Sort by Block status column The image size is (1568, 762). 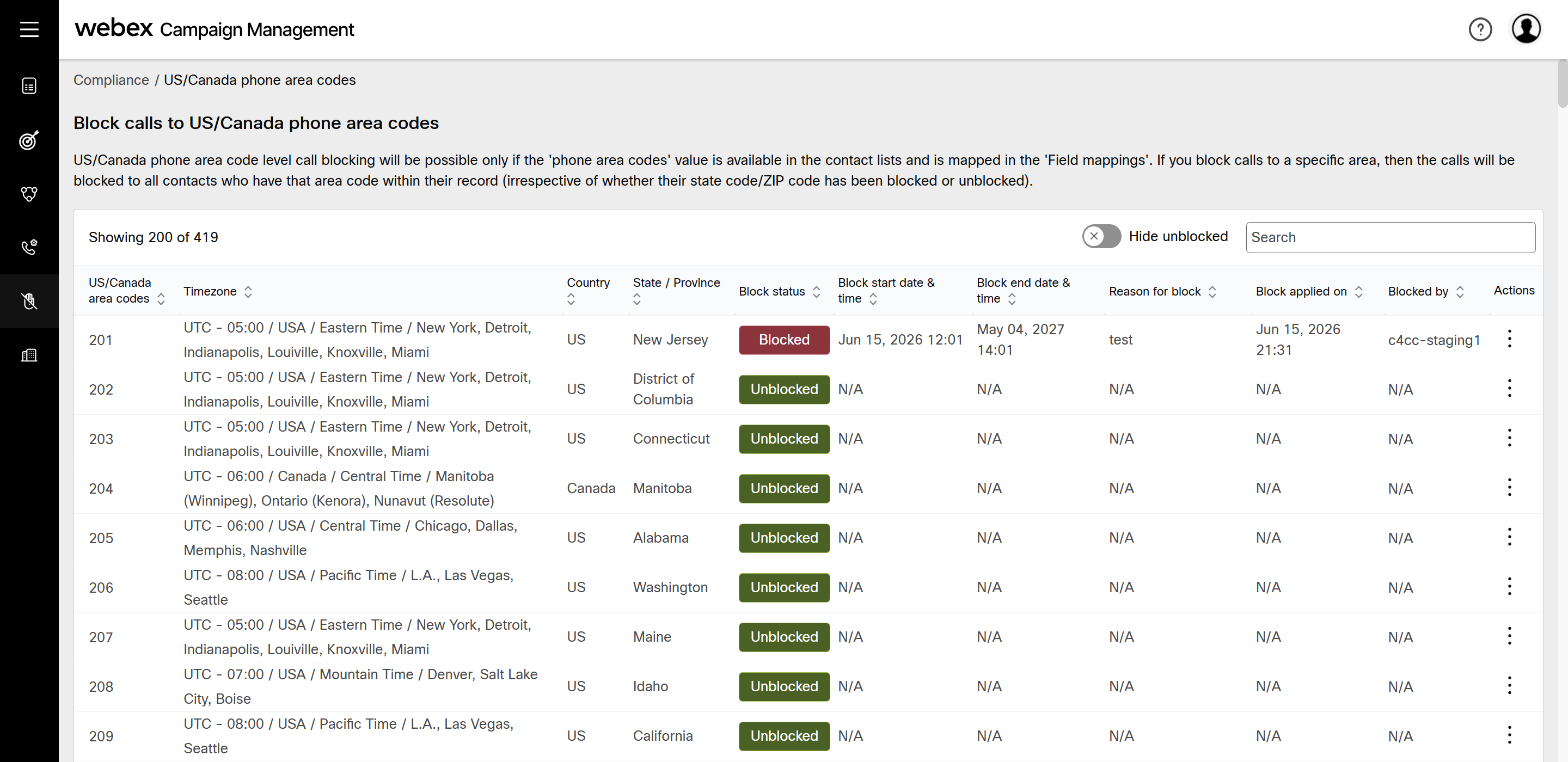(816, 292)
